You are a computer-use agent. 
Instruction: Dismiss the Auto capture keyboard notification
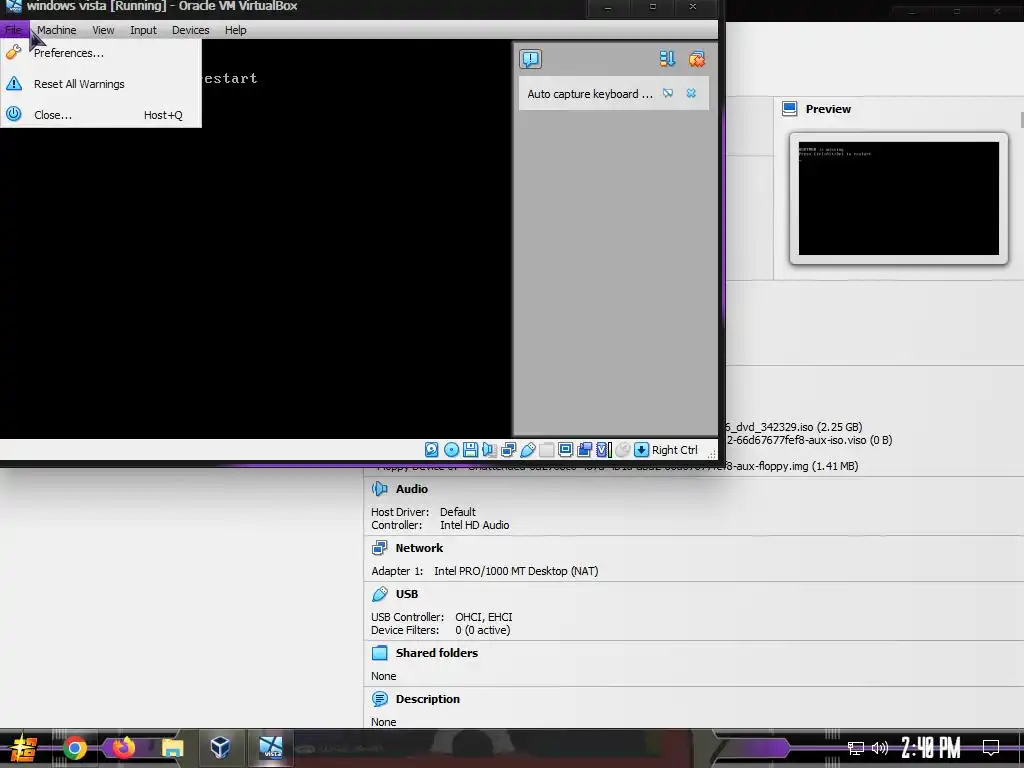coord(691,93)
